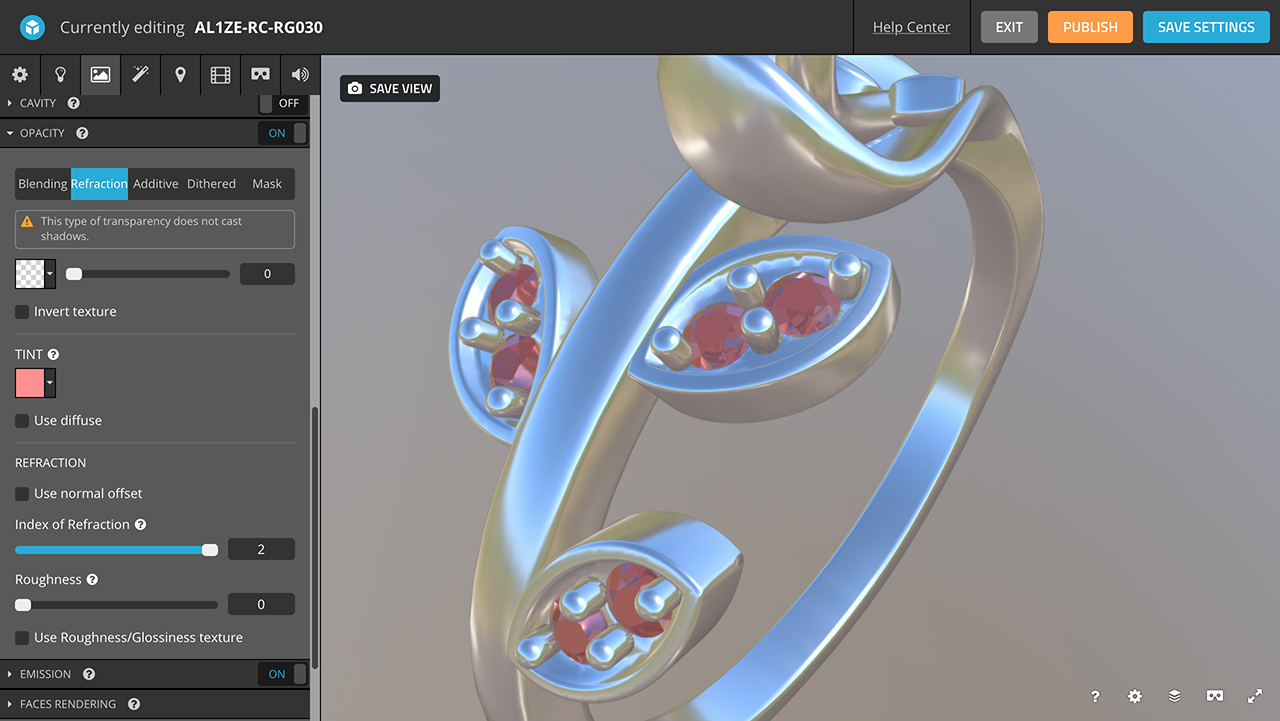The image size is (1280, 721).
Task: Select the Dithered opacity mode
Action: click(211, 184)
